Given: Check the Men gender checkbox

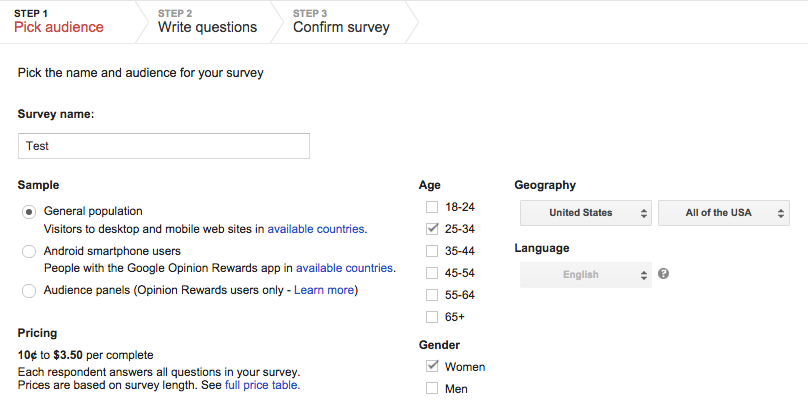Looking at the screenshot, I should point(432,389).
